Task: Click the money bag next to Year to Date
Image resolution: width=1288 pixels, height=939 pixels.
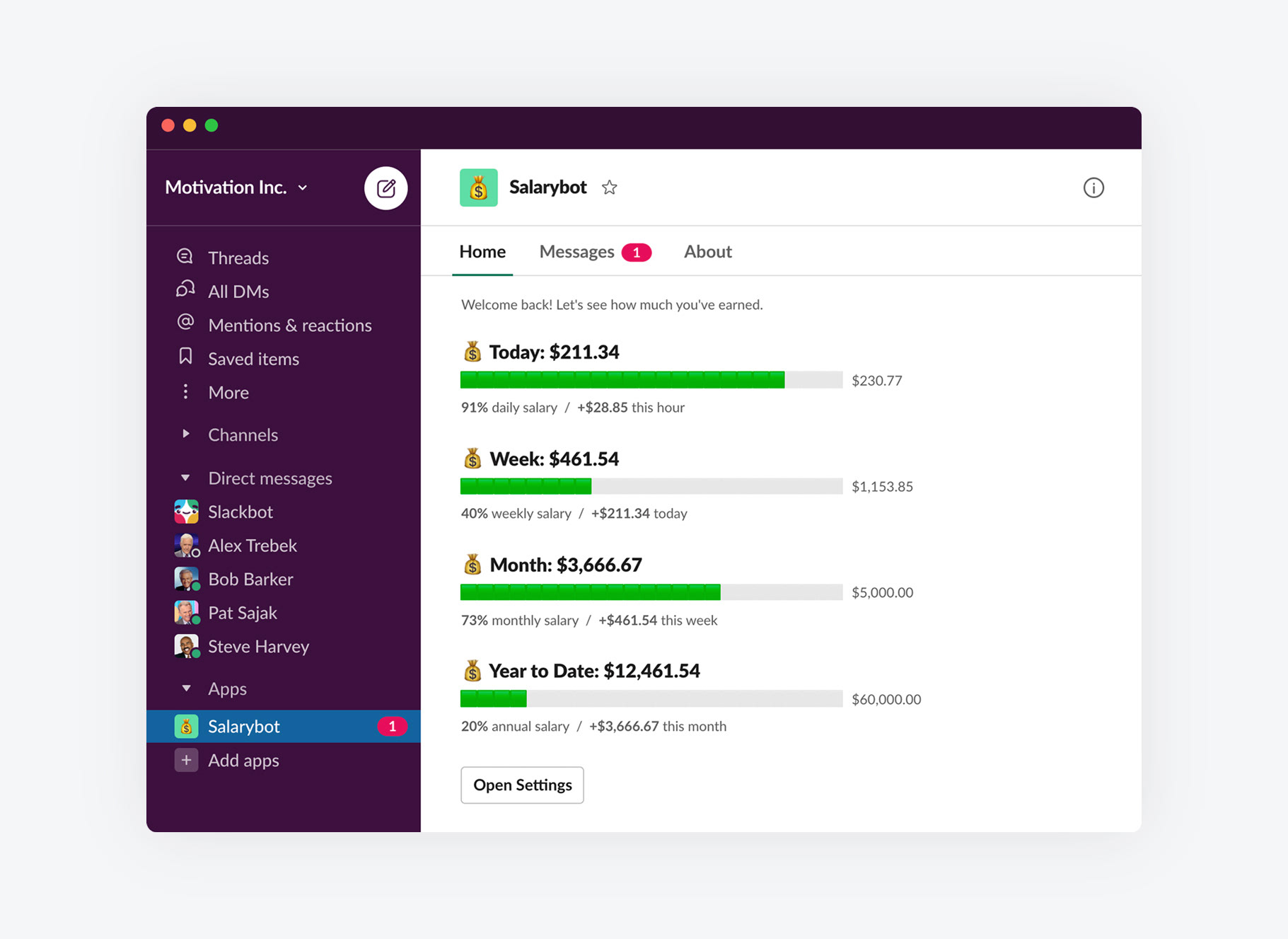Action: coord(472,671)
